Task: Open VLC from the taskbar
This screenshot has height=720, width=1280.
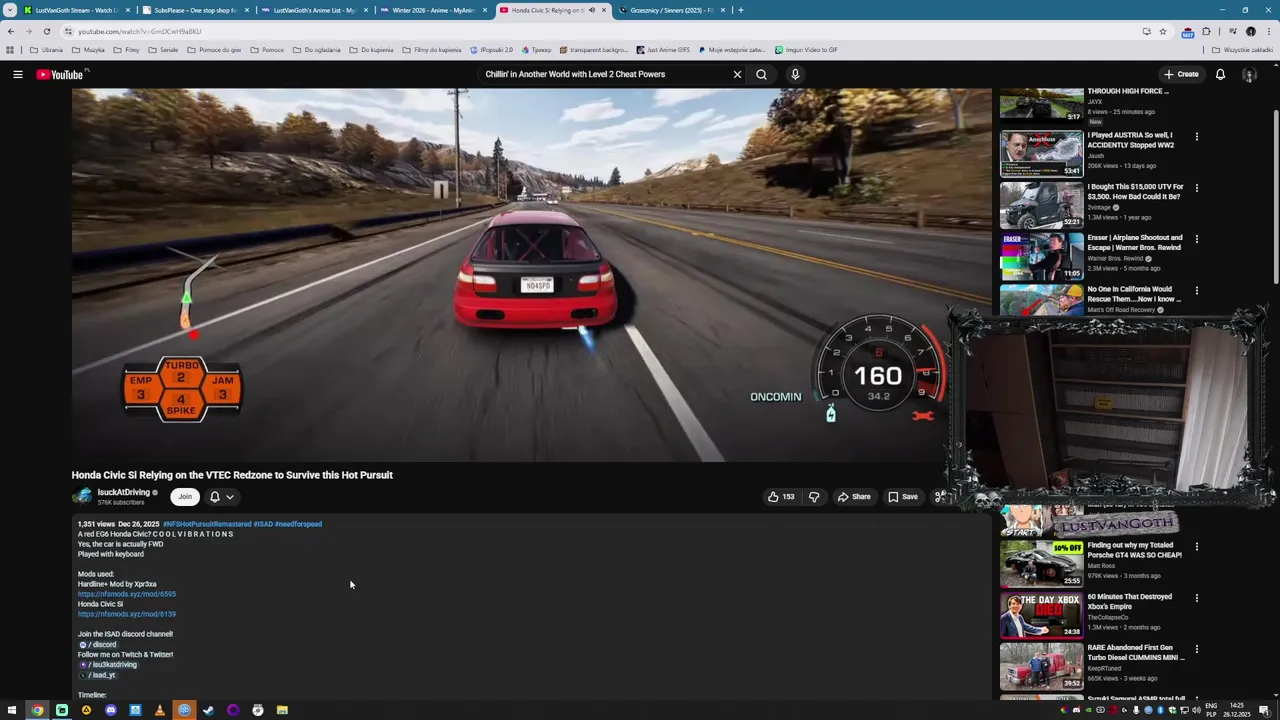Action: [x=159, y=710]
